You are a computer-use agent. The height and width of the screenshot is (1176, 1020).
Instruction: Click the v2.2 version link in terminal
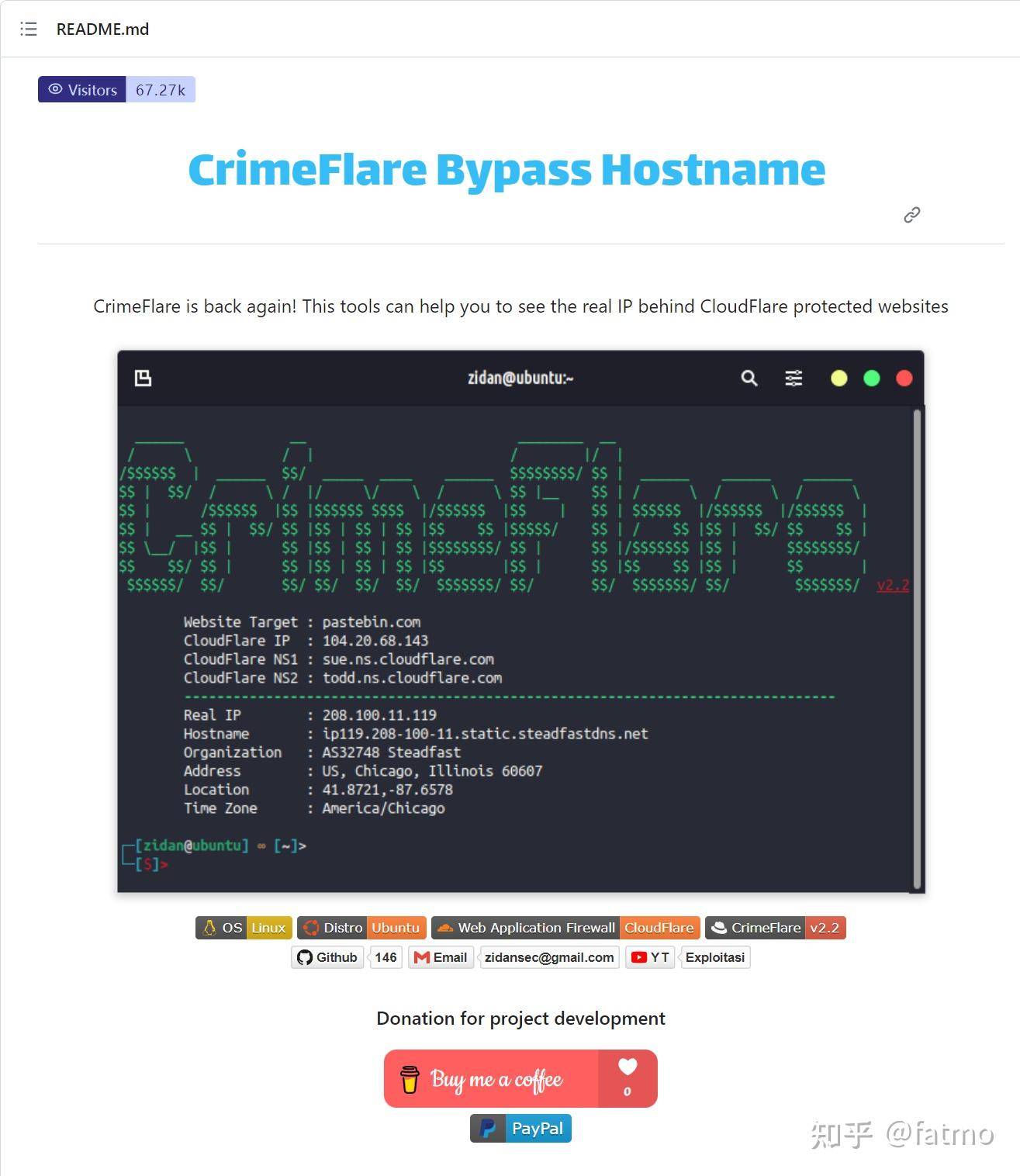[x=893, y=585]
